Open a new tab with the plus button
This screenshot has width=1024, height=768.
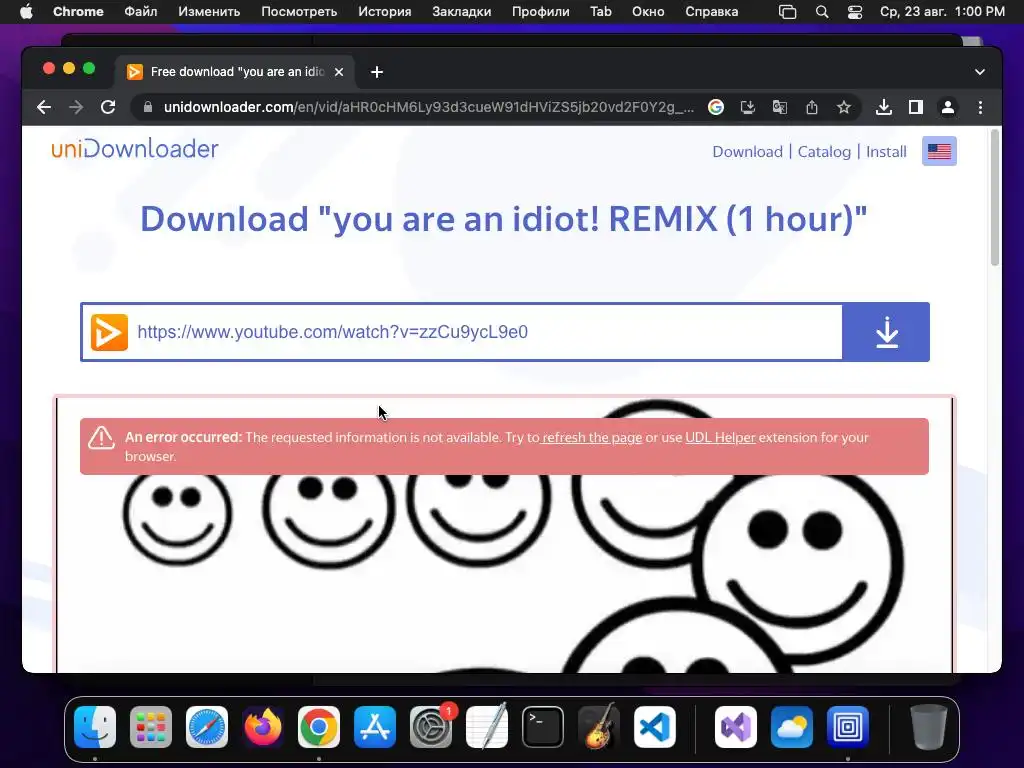[x=377, y=72]
